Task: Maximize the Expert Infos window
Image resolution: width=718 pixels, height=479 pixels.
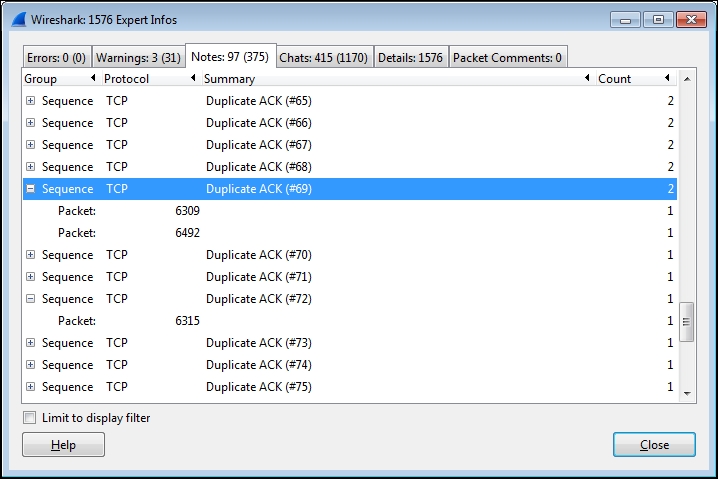Action: pos(658,20)
